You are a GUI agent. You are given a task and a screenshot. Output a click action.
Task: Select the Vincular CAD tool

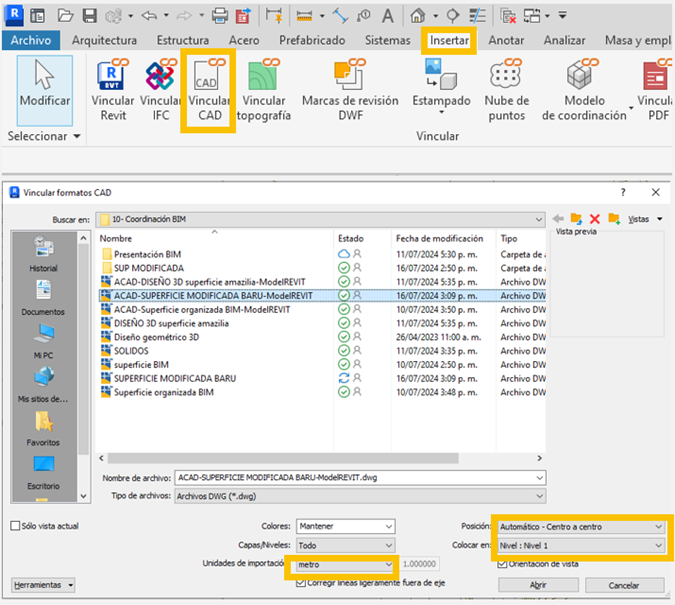(208, 90)
